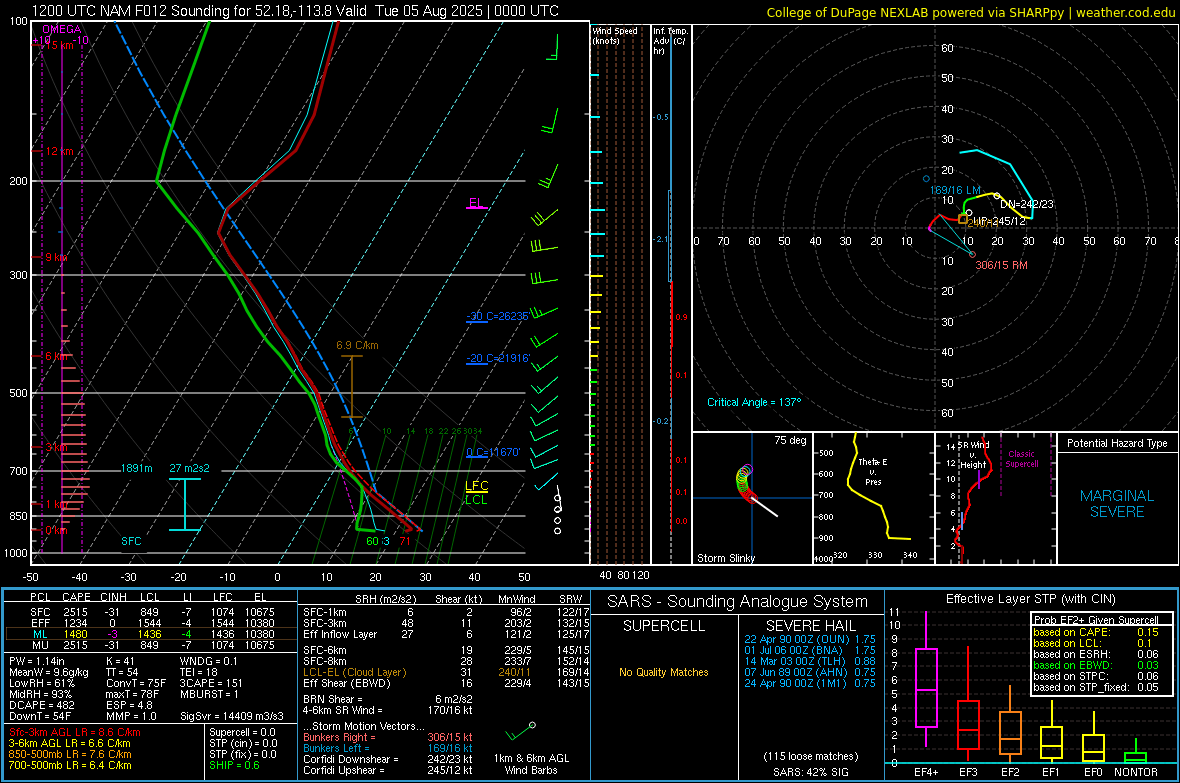This screenshot has height=783, width=1180.
Task: Click the magenta 'EL' level marker
Action: 476,203
